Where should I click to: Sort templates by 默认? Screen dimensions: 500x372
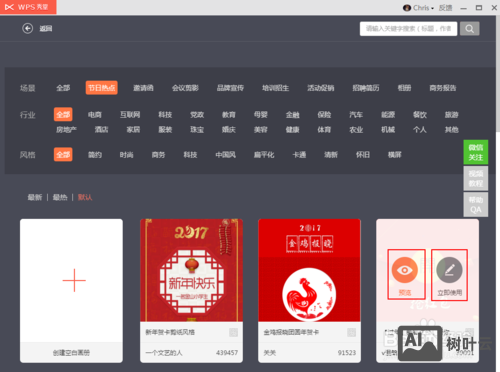[x=85, y=197]
